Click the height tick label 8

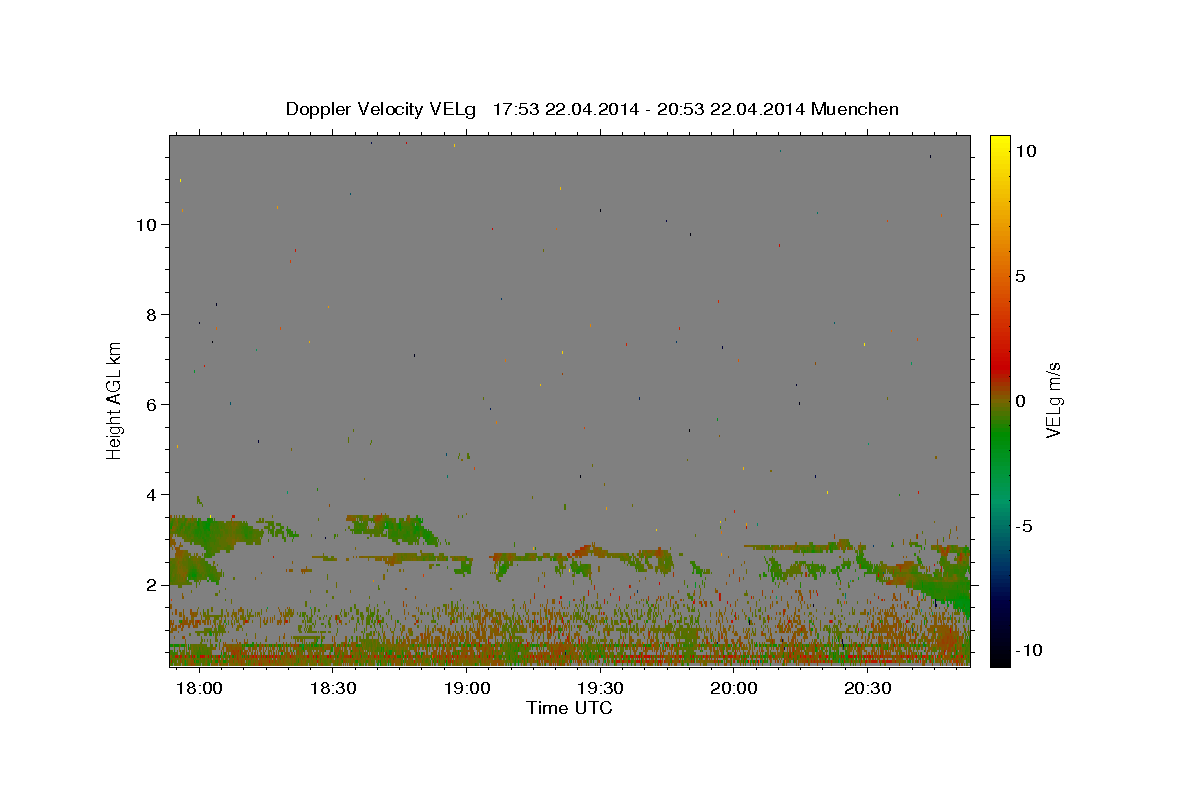pos(152,315)
